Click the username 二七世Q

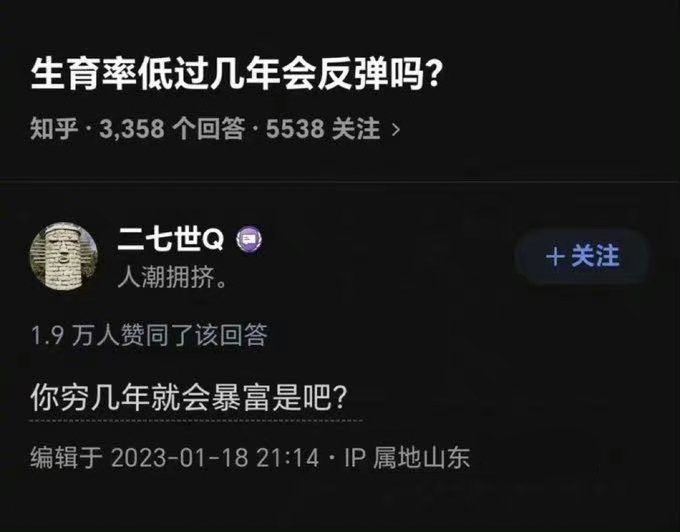tap(170, 239)
